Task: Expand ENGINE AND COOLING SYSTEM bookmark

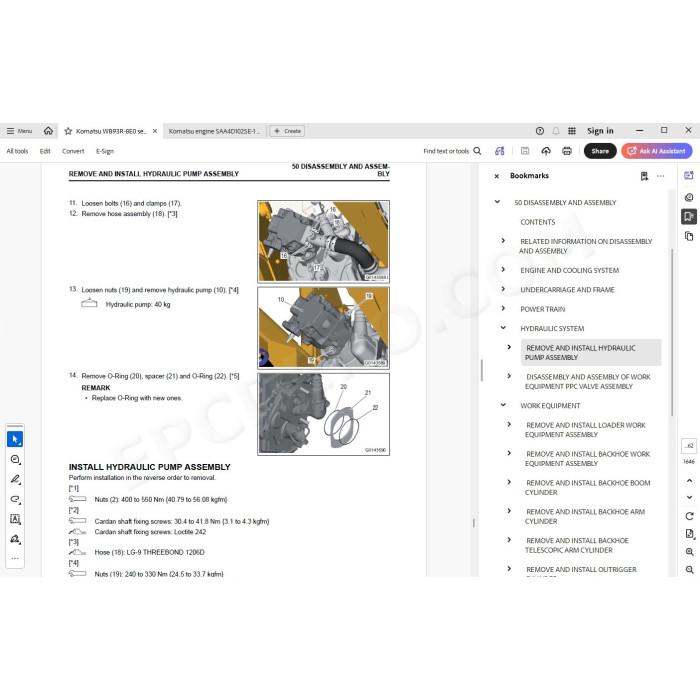Action: (x=503, y=270)
